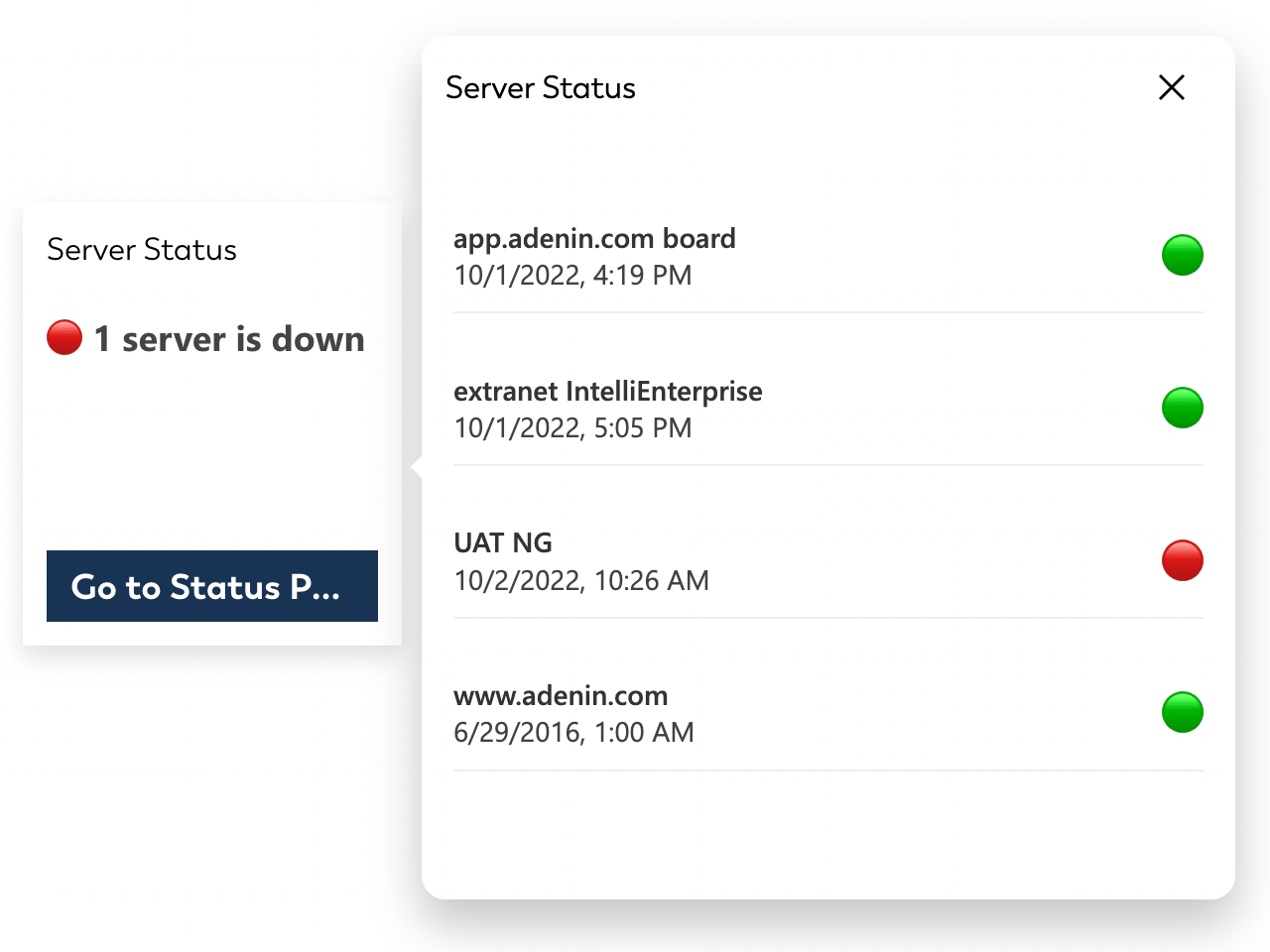Select the UAT NG server name

pyautogui.click(x=503, y=543)
